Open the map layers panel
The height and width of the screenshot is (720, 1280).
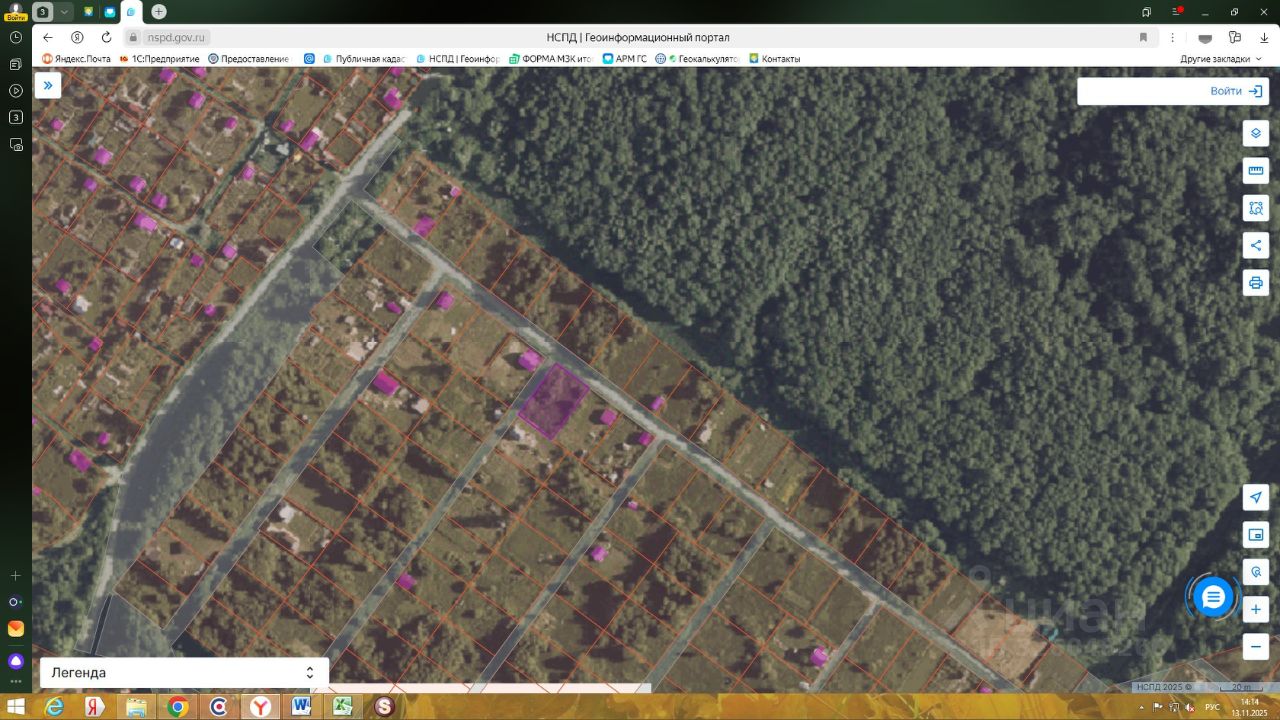click(1256, 133)
